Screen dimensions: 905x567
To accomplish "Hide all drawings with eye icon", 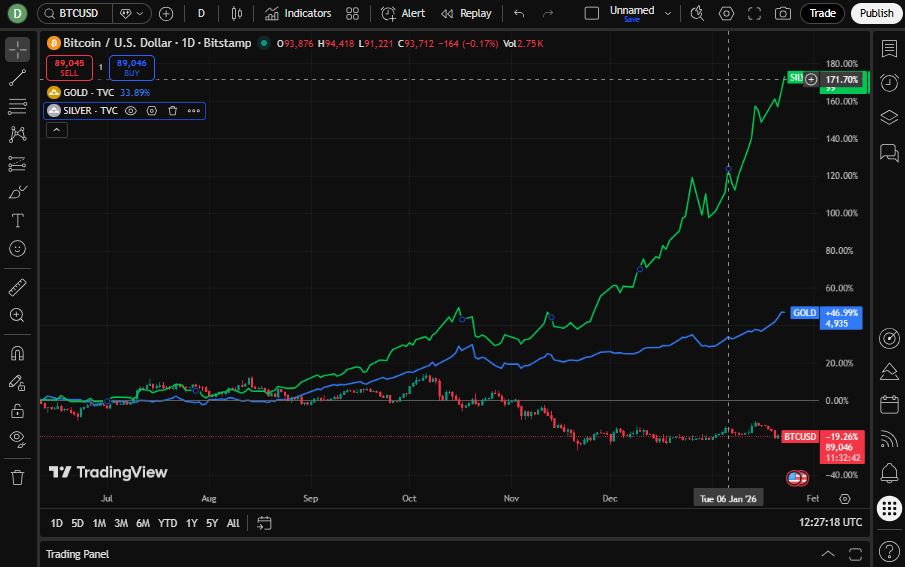I will (x=17, y=439).
